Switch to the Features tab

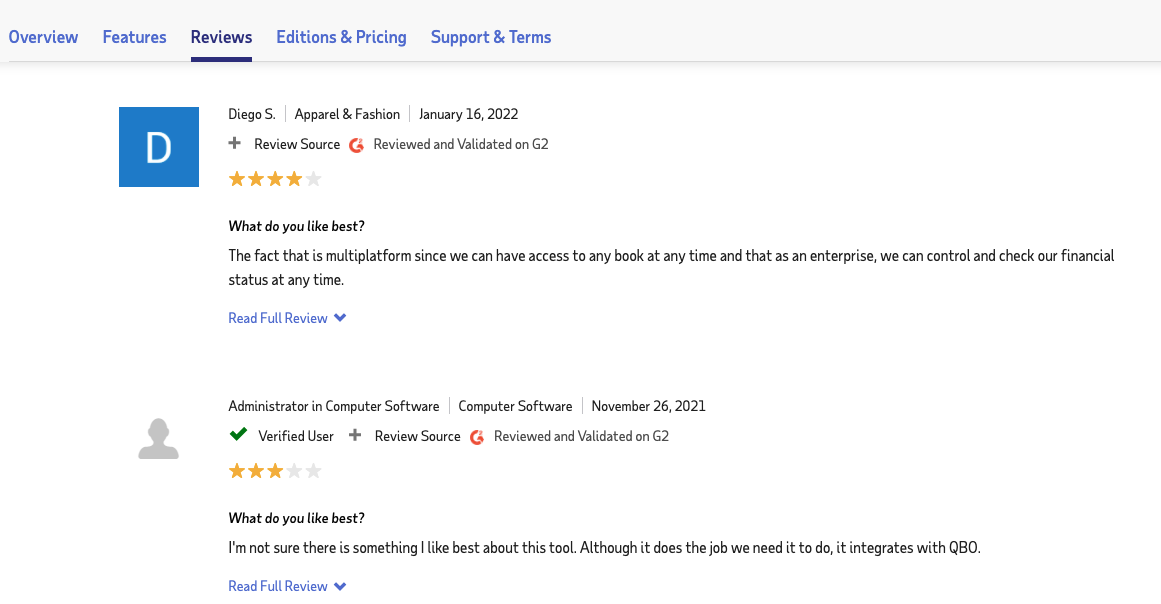point(134,37)
